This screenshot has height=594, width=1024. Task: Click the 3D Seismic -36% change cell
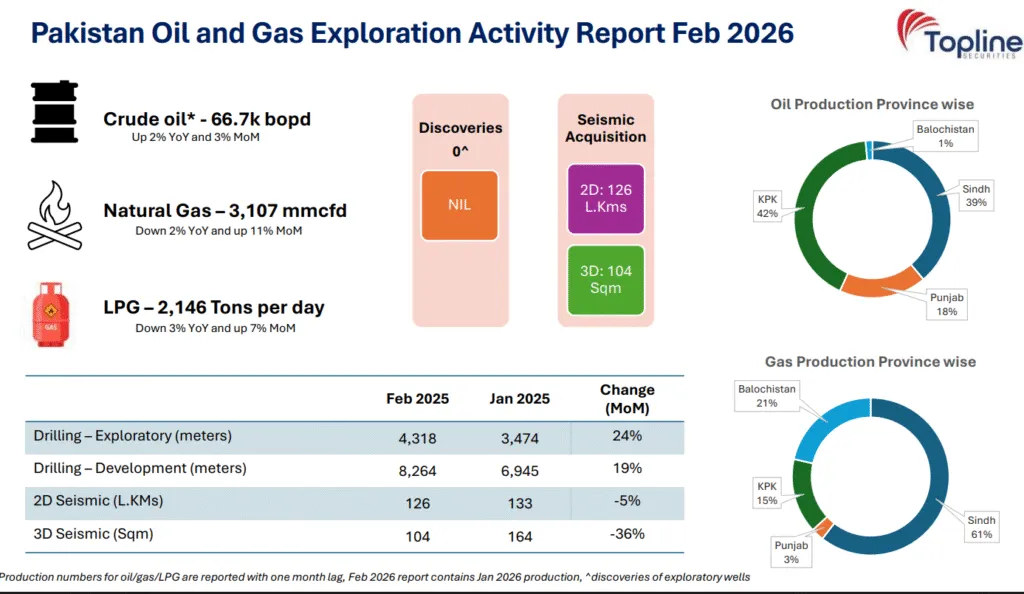tap(627, 534)
